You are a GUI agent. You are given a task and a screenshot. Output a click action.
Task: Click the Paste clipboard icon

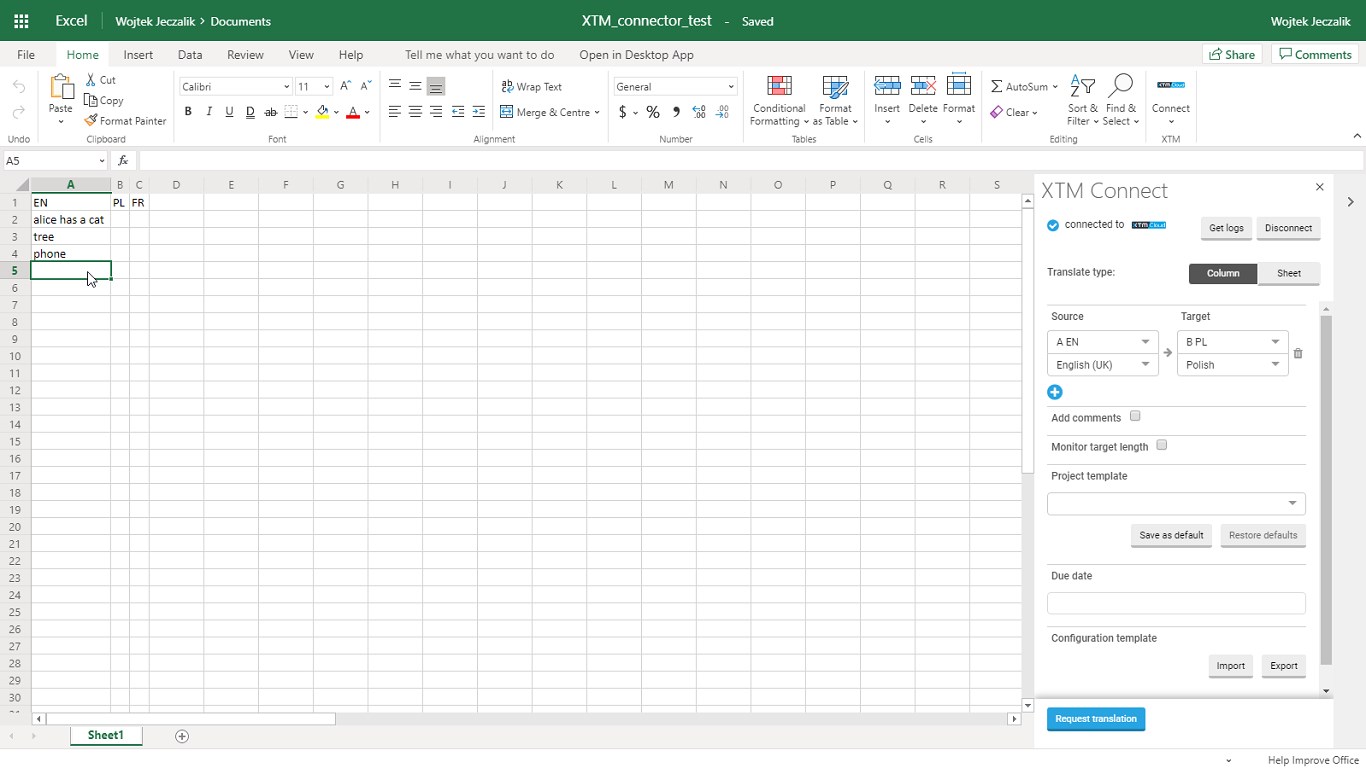61,89
